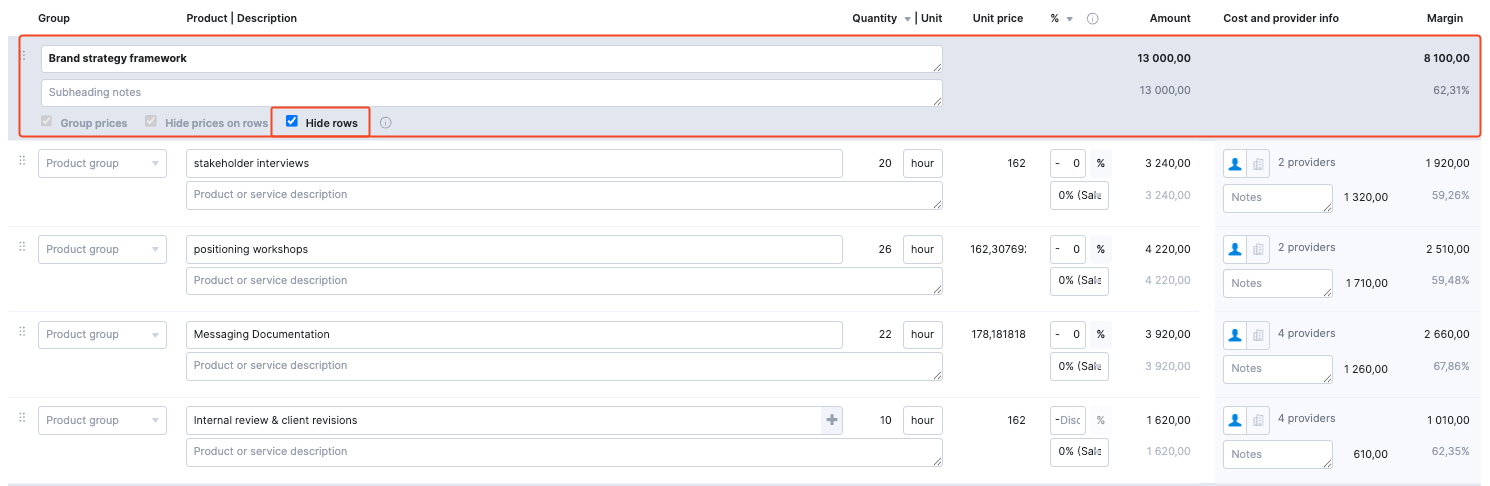Toggle the Group prices checkbox
Image resolution: width=1490 pixels, height=486 pixels.
point(46,122)
